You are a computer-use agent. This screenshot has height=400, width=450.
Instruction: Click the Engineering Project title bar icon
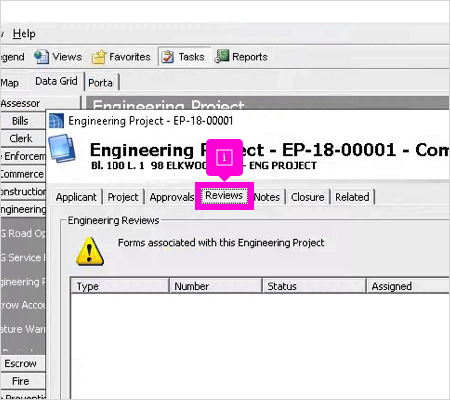tap(56, 121)
